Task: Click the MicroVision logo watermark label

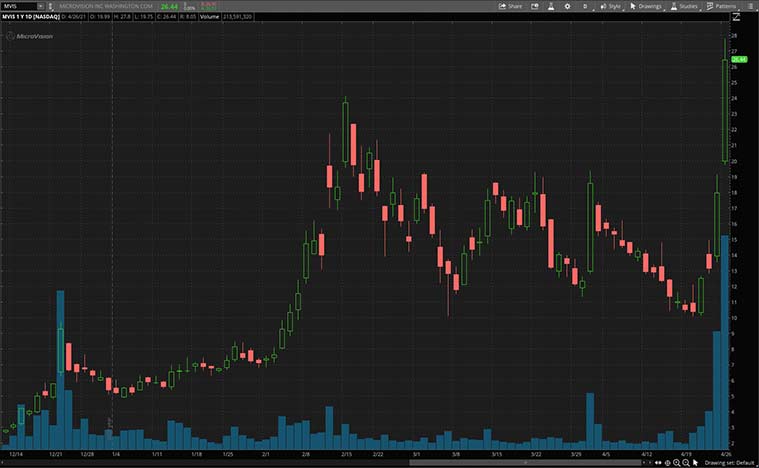Action: coord(30,36)
